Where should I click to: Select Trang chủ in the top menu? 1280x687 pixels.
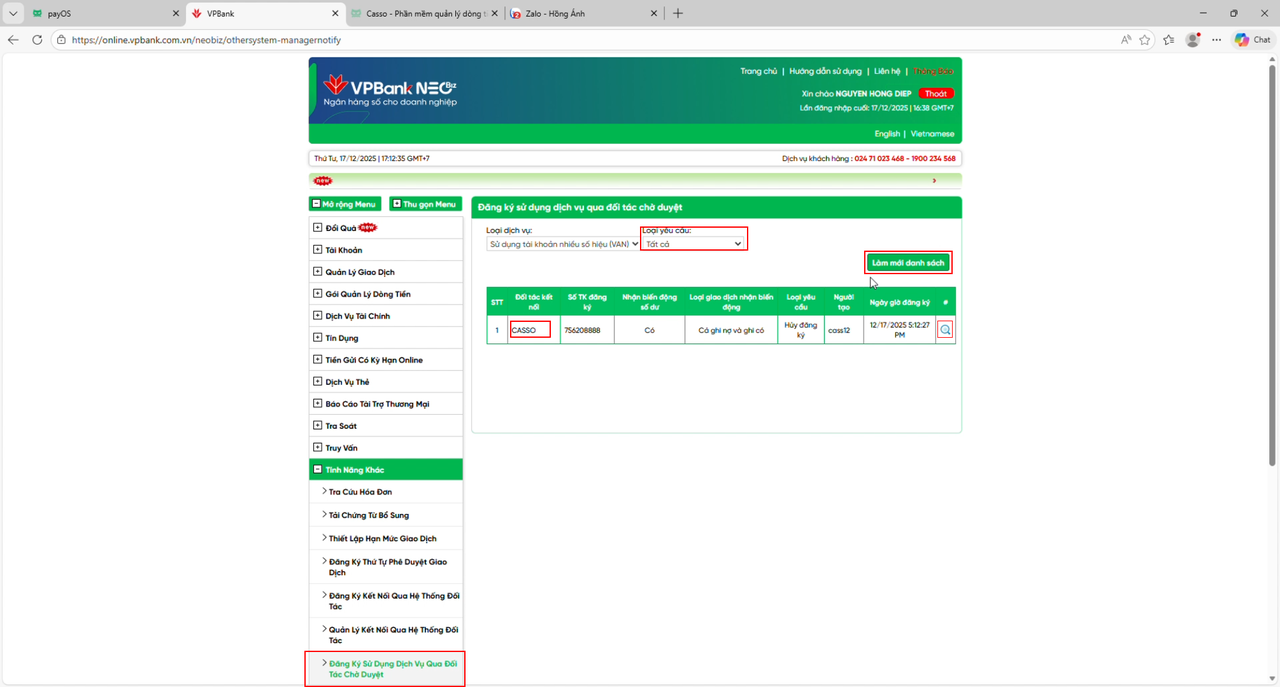point(759,71)
